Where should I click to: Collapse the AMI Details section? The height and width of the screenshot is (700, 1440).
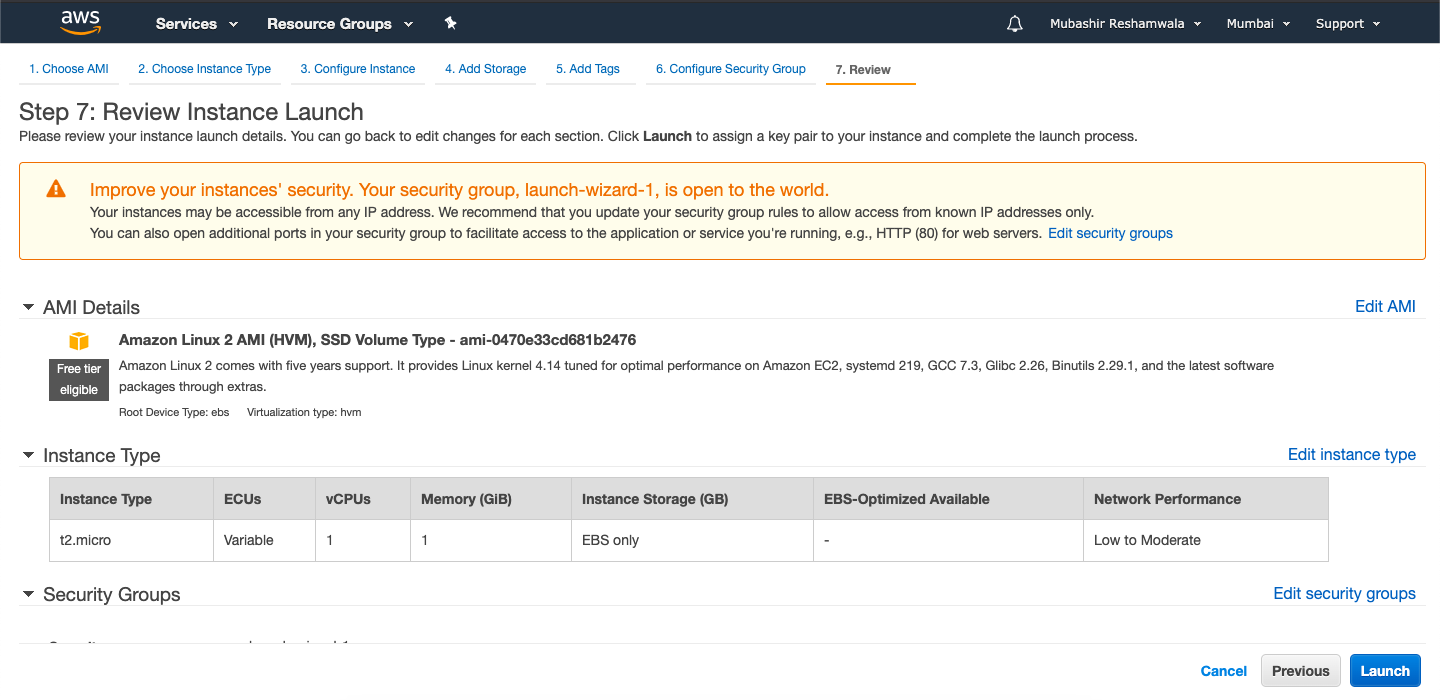tap(28, 308)
